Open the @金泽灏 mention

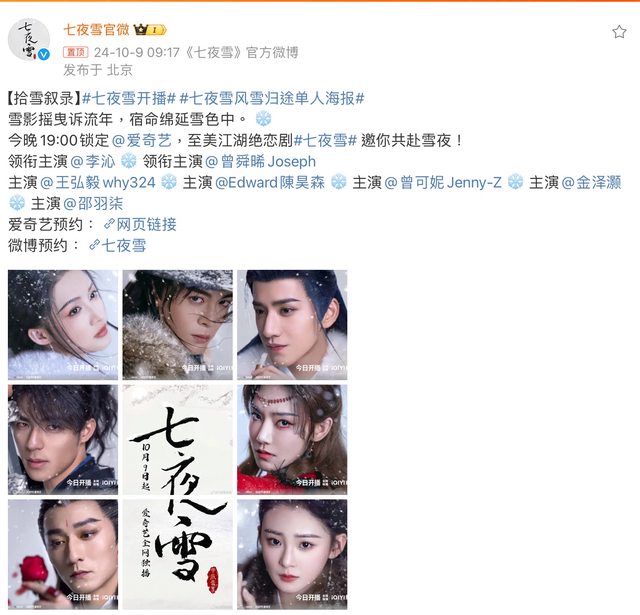(591, 182)
